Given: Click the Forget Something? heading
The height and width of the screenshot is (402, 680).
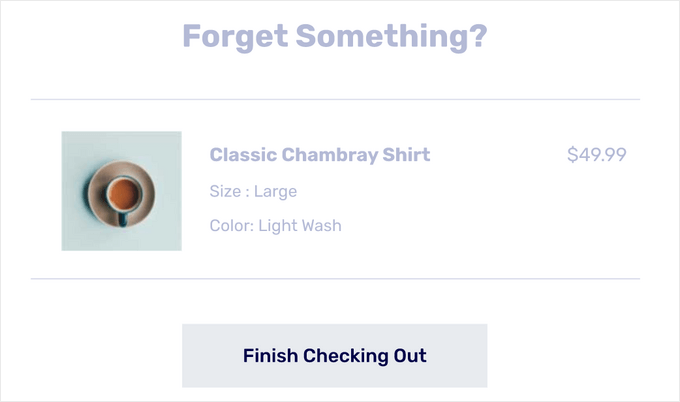Looking at the screenshot, I should point(334,37).
